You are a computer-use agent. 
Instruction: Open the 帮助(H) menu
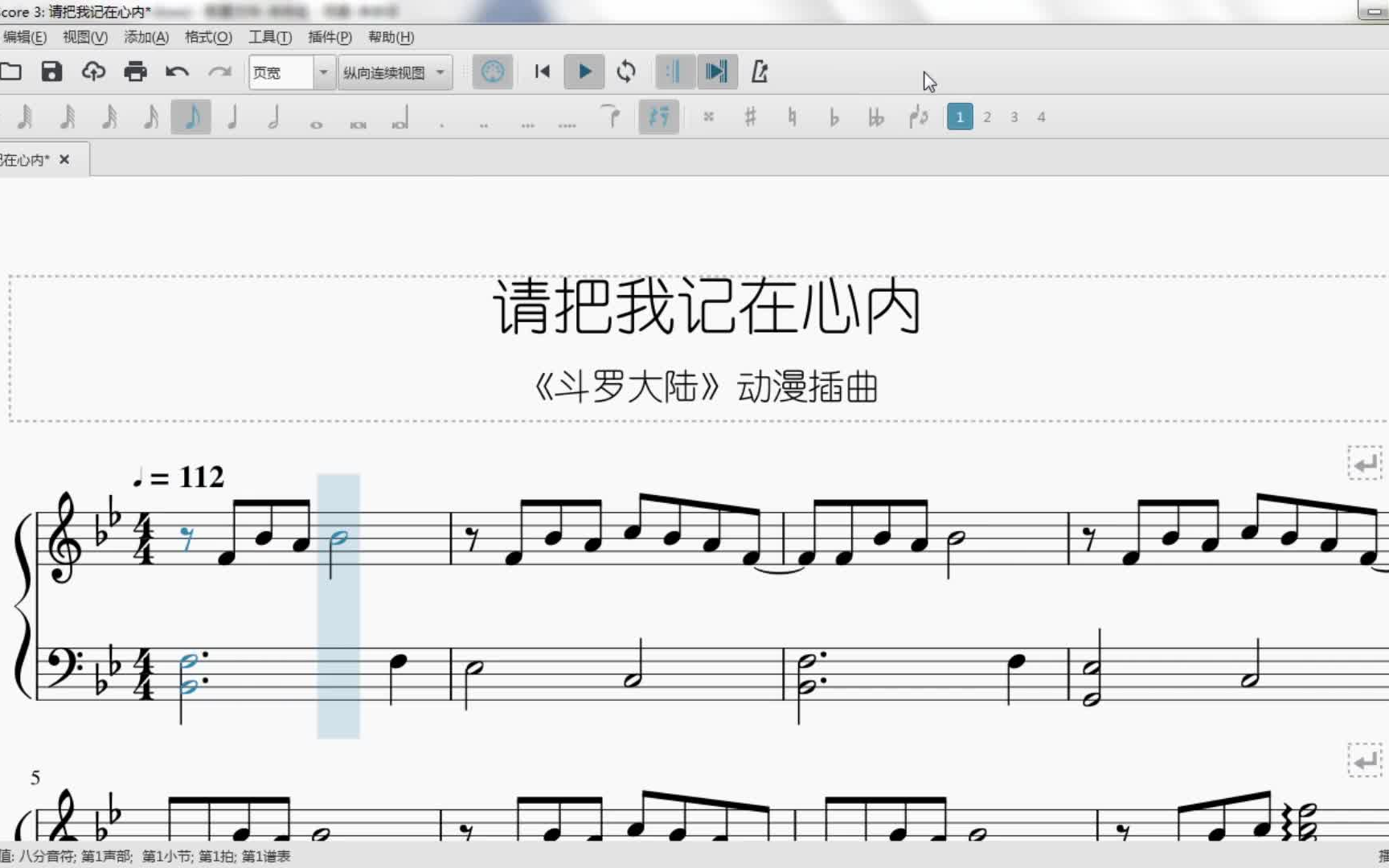(391, 37)
